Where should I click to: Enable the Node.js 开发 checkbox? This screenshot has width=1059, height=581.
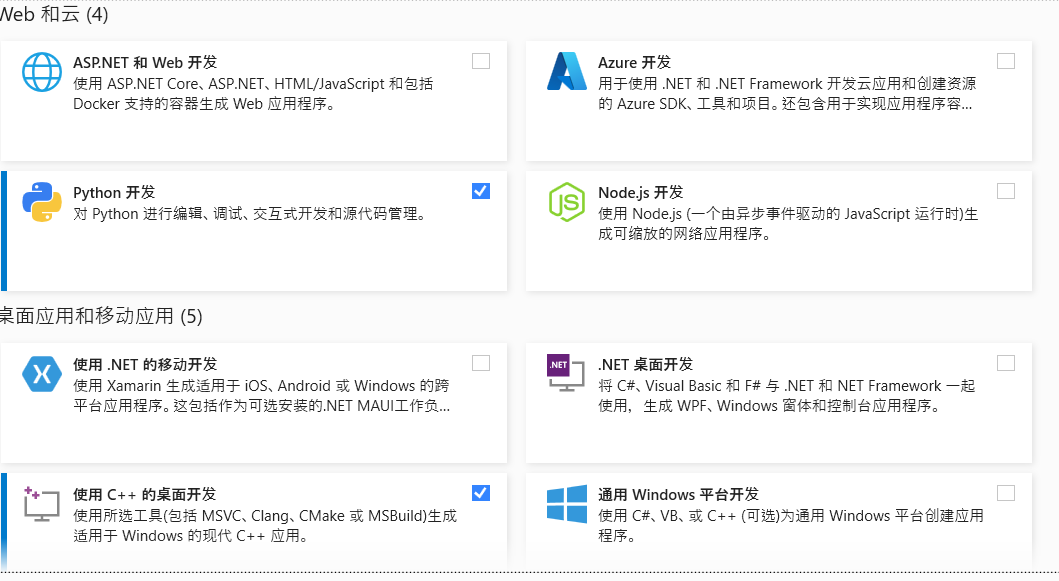tap(1006, 191)
